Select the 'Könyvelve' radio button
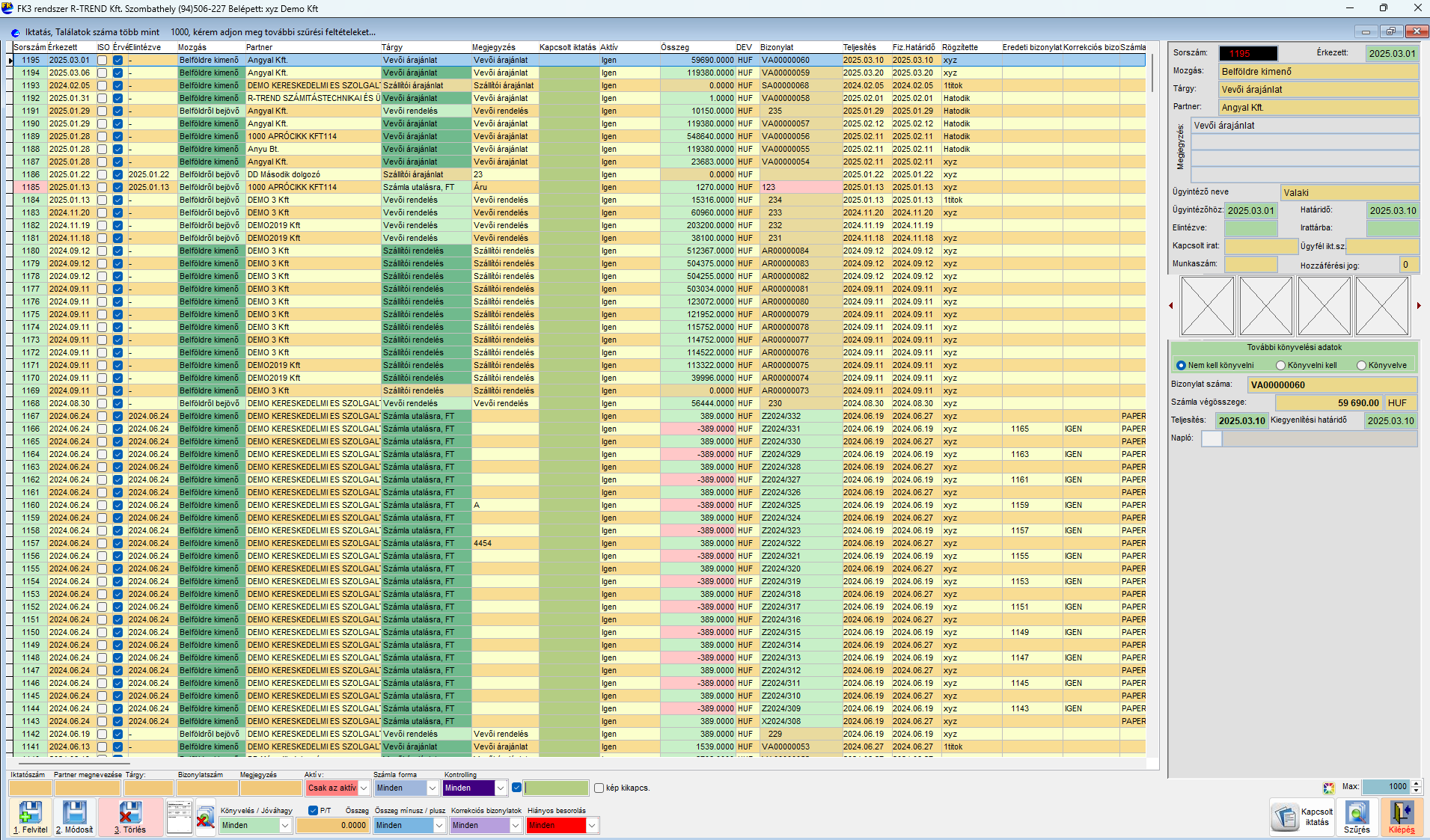 pos(1361,366)
